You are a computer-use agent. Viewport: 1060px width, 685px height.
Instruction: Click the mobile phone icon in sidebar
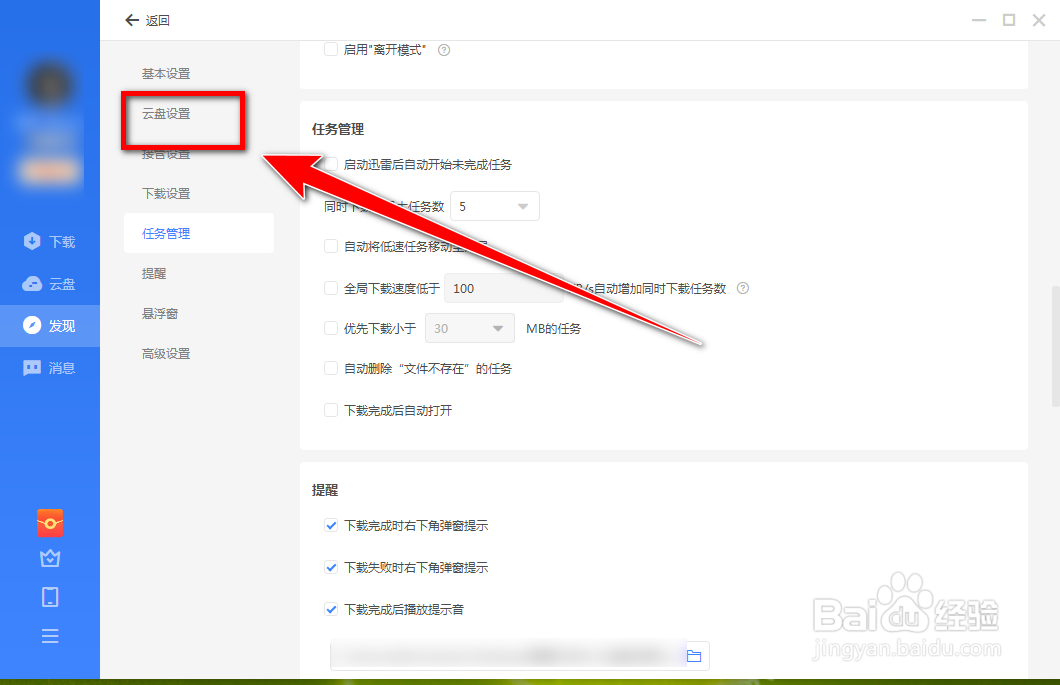(x=50, y=597)
